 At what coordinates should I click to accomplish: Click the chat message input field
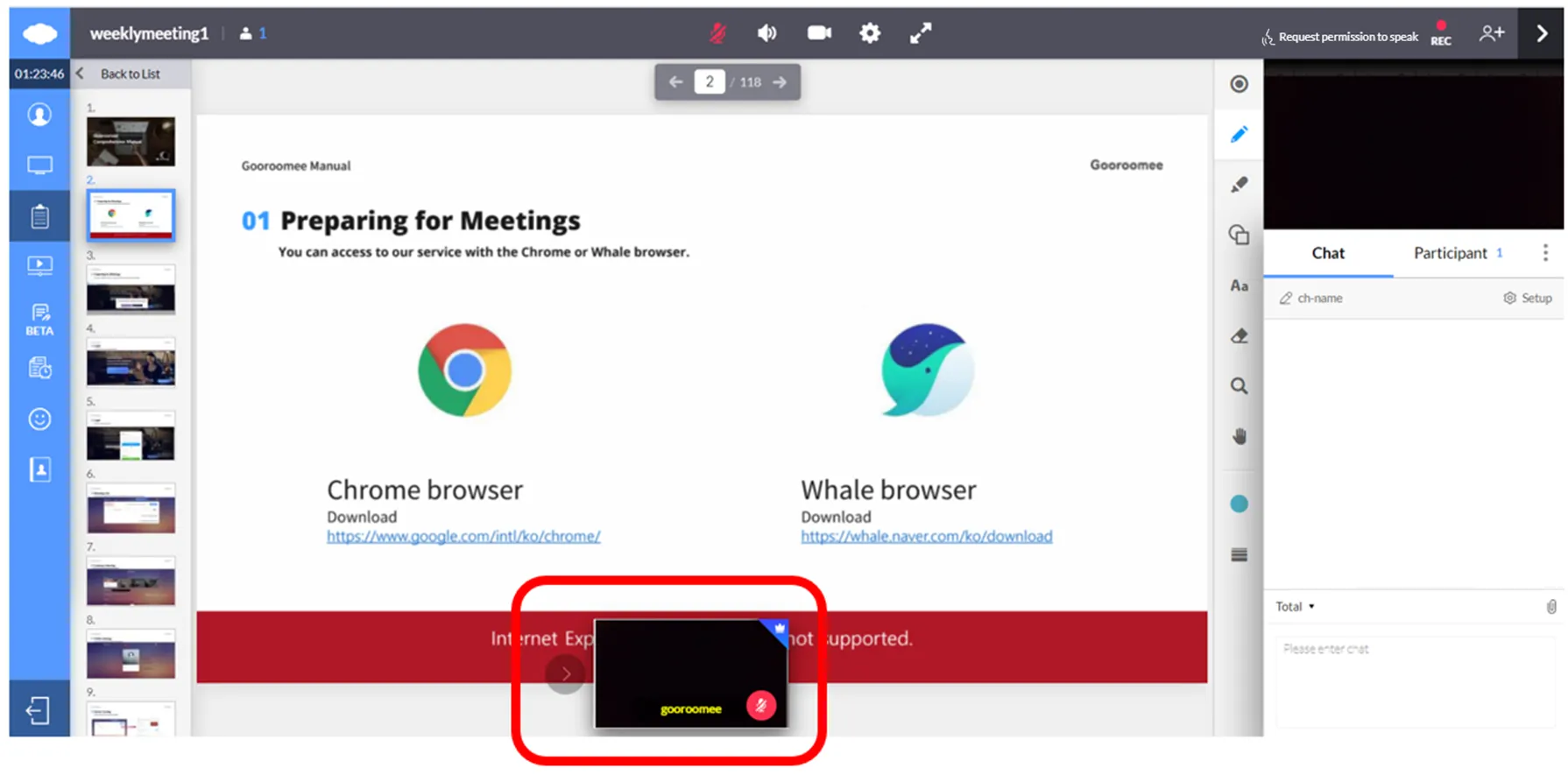(1415, 682)
